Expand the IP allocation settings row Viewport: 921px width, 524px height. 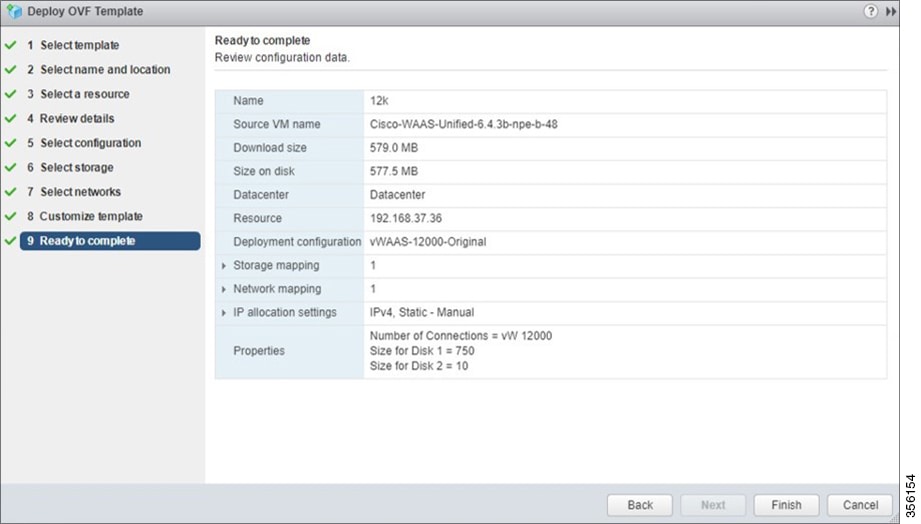[x=224, y=313]
